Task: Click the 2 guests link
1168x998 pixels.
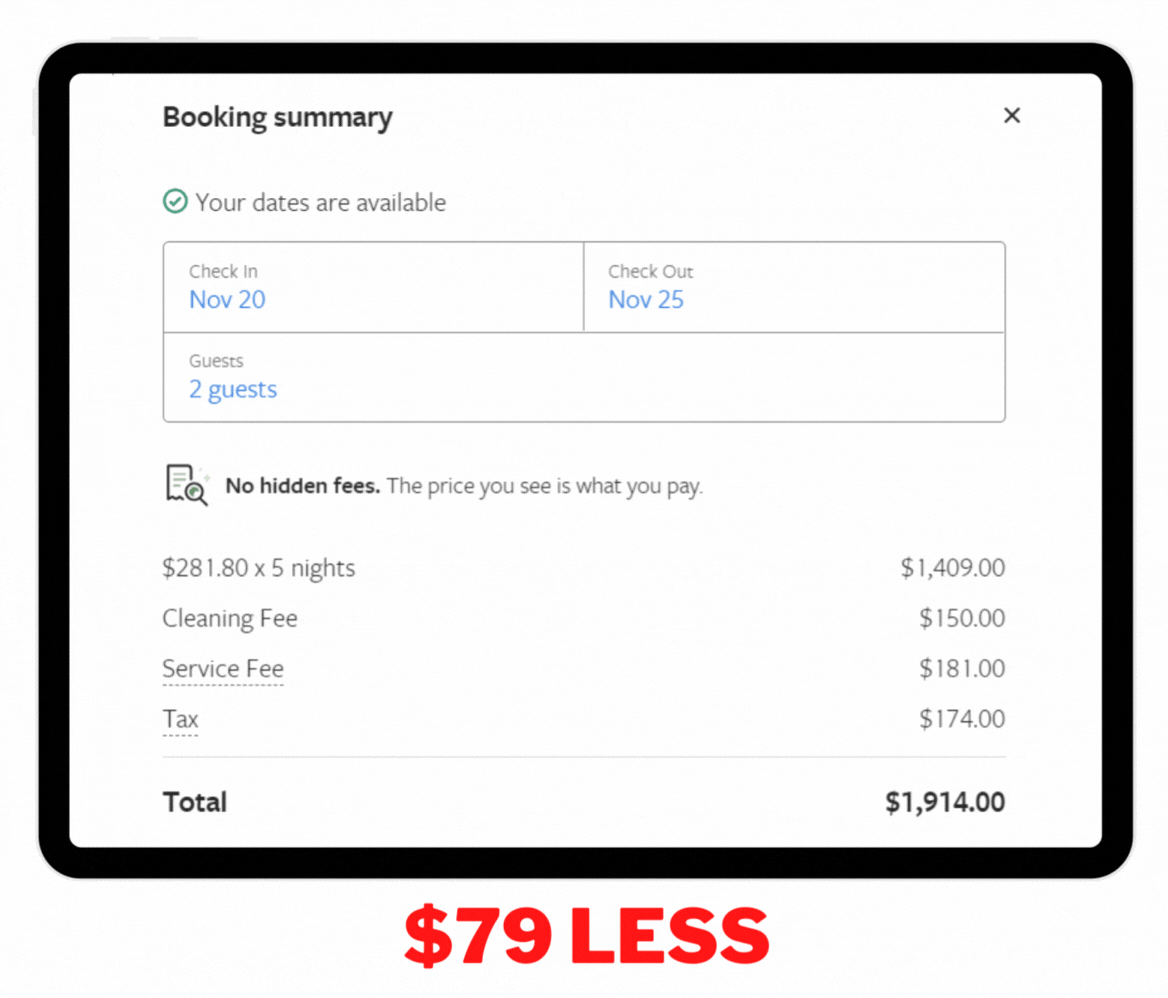Action: pyautogui.click(x=233, y=390)
